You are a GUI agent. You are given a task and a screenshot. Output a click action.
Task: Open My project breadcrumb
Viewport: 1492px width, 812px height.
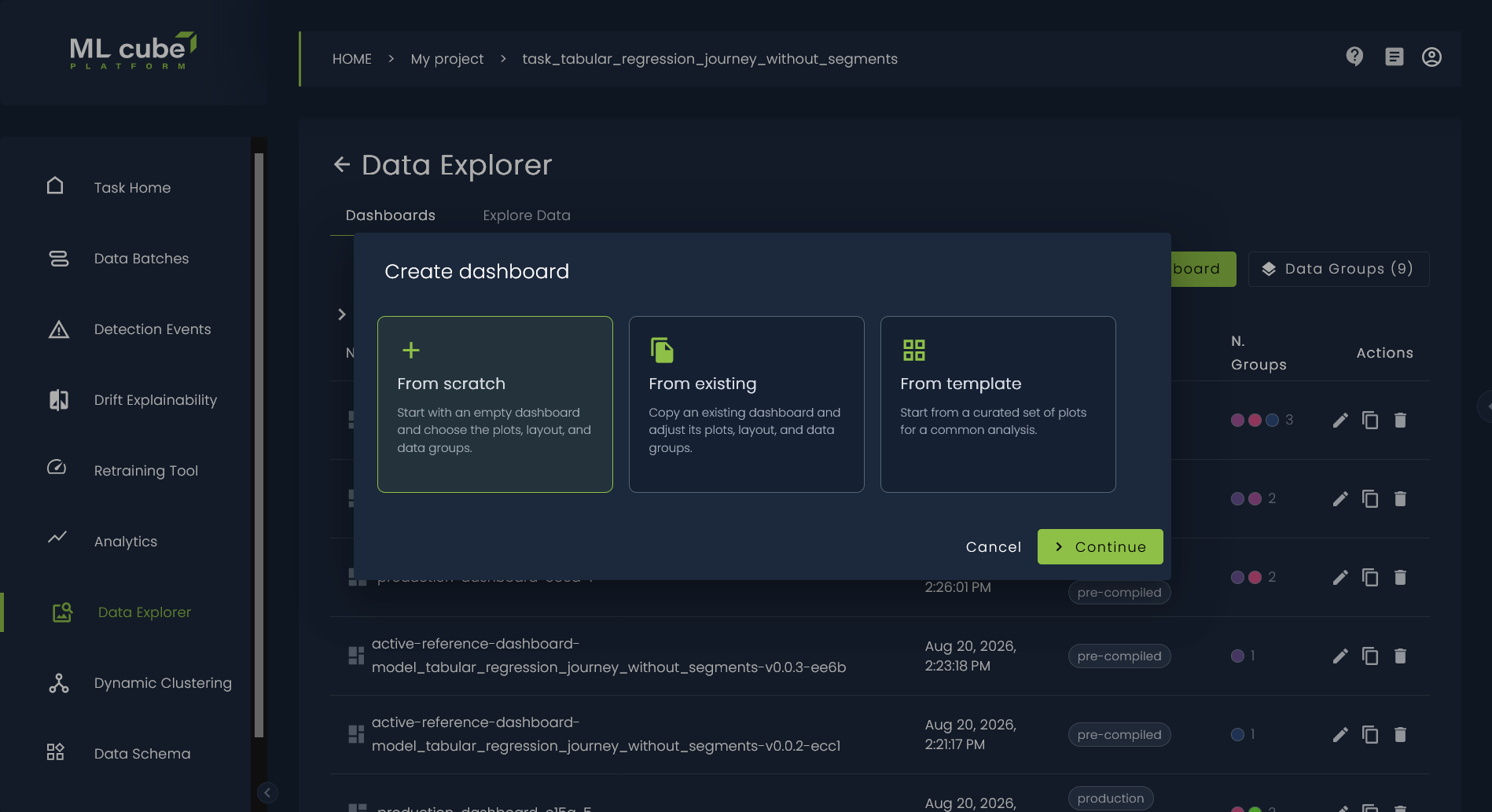point(447,59)
